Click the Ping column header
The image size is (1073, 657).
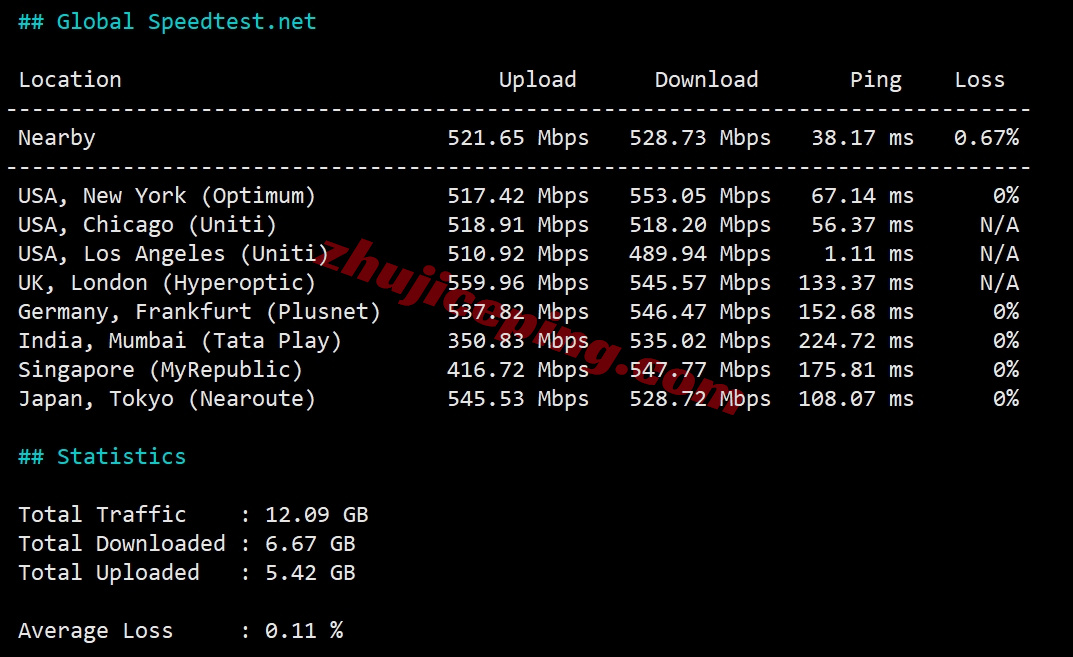pyautogui.click(x=875, y=80)
